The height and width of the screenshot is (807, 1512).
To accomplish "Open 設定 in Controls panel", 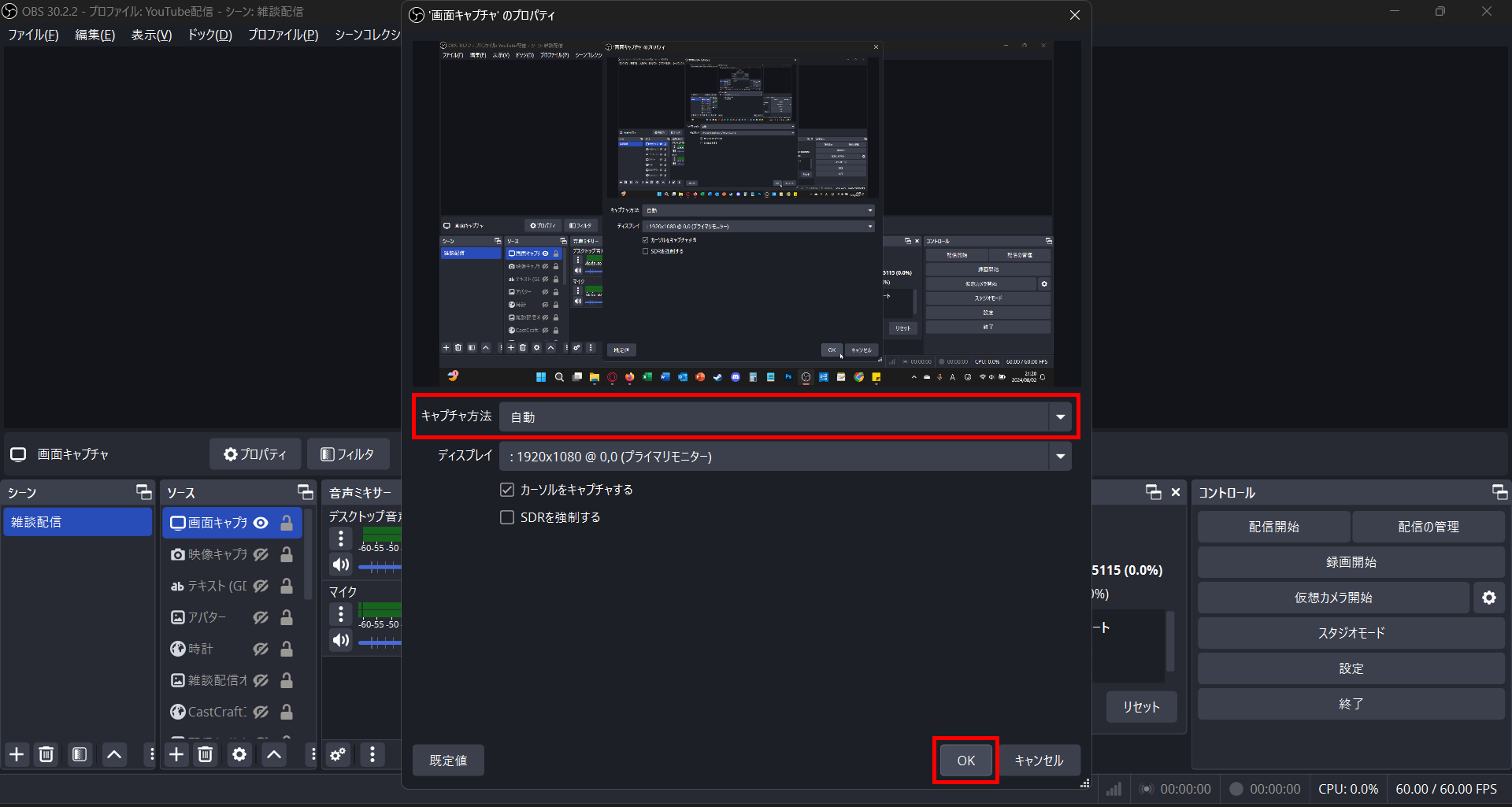I will [1351, 668].
